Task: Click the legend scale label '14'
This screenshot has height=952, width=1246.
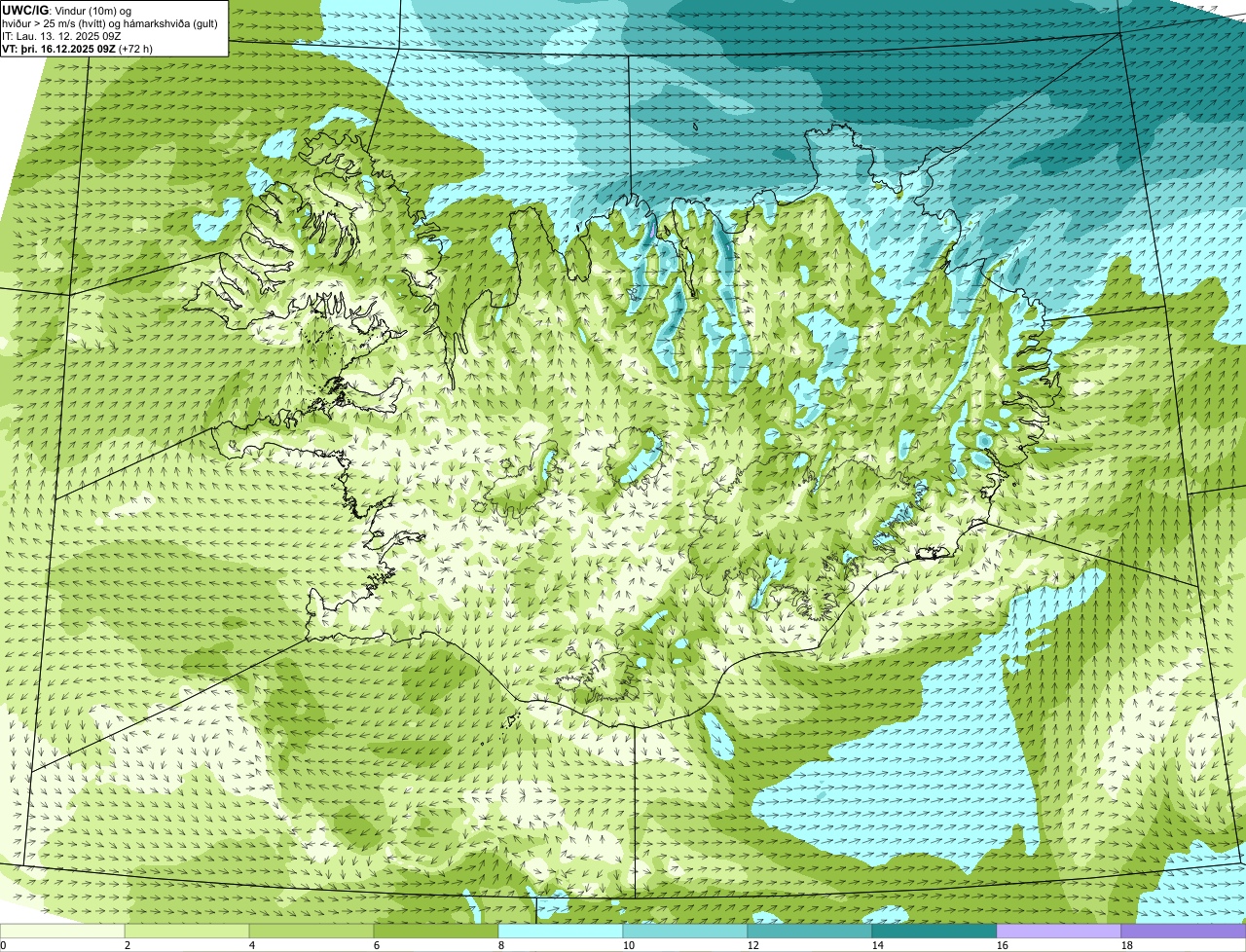Action: tap(878, 945)
